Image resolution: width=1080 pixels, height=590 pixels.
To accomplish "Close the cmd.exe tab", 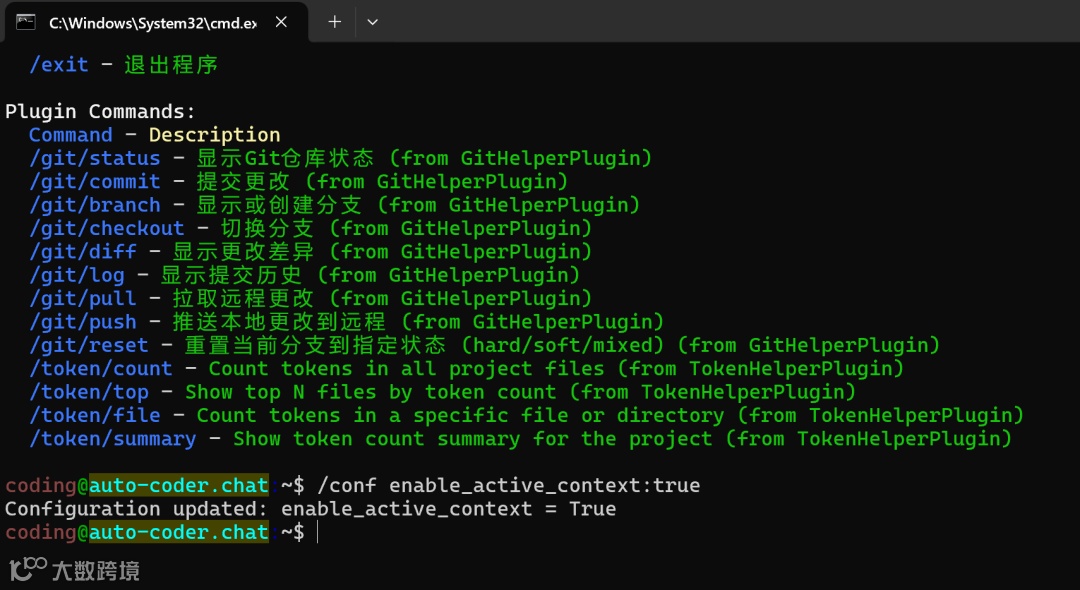I will 281,22.
